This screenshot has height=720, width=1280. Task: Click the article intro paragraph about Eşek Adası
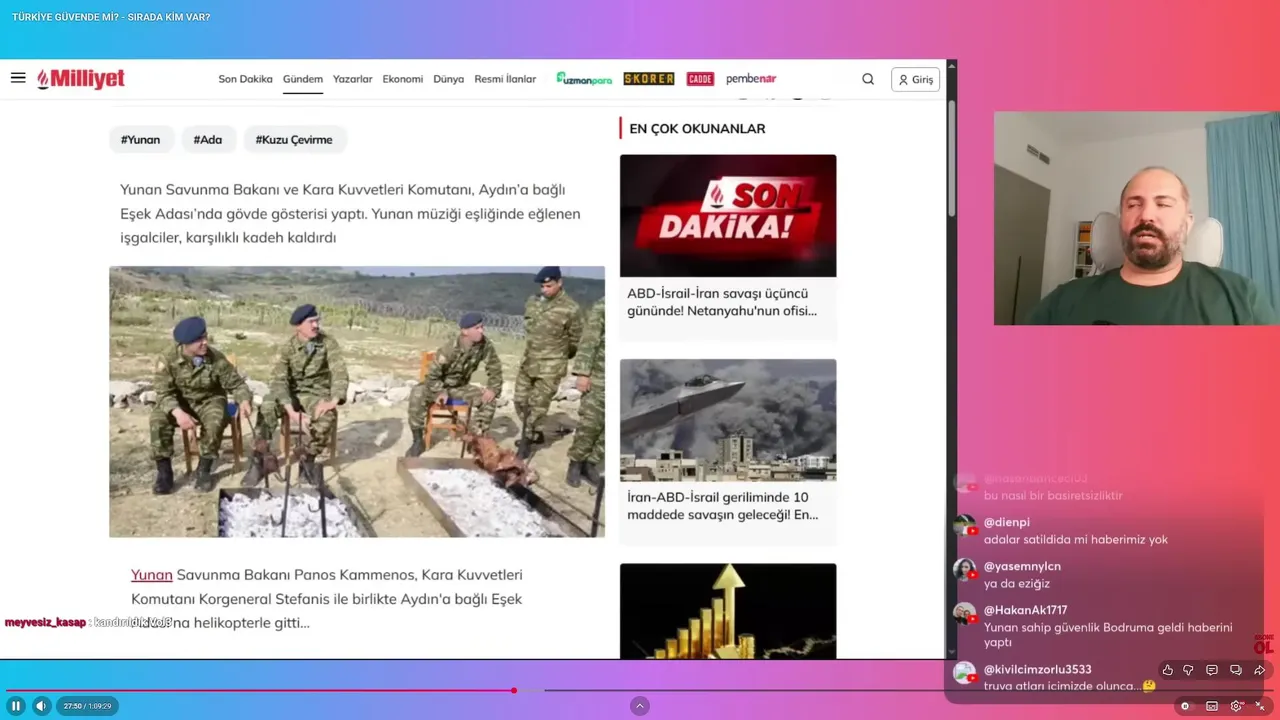350,213
